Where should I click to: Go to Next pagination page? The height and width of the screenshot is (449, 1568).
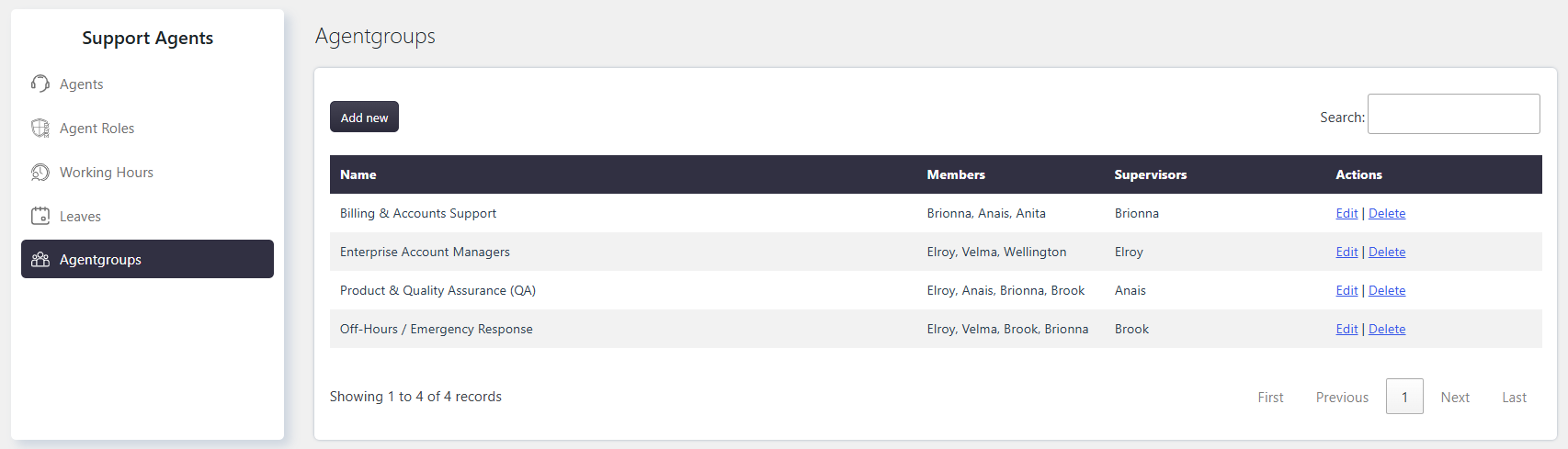click(x=1455, y=397)
